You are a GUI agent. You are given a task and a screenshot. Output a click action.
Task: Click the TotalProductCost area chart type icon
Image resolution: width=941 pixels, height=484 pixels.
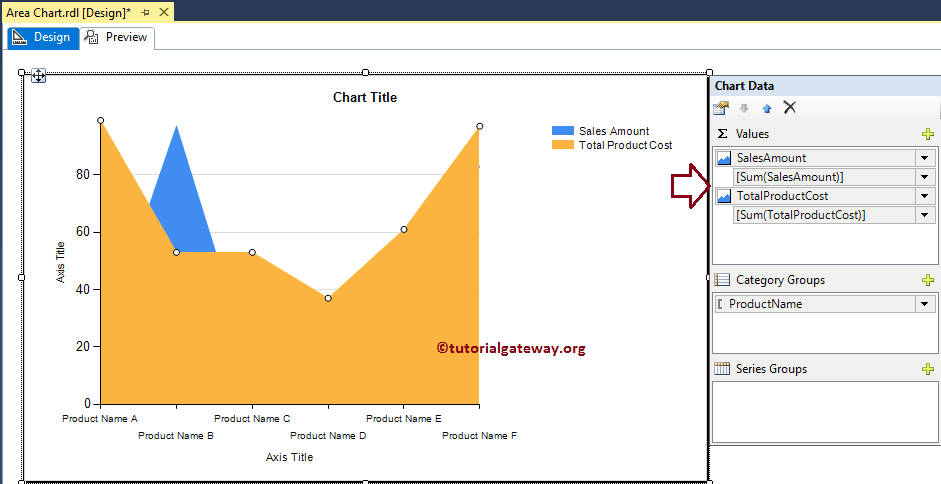tap(724, 196)
